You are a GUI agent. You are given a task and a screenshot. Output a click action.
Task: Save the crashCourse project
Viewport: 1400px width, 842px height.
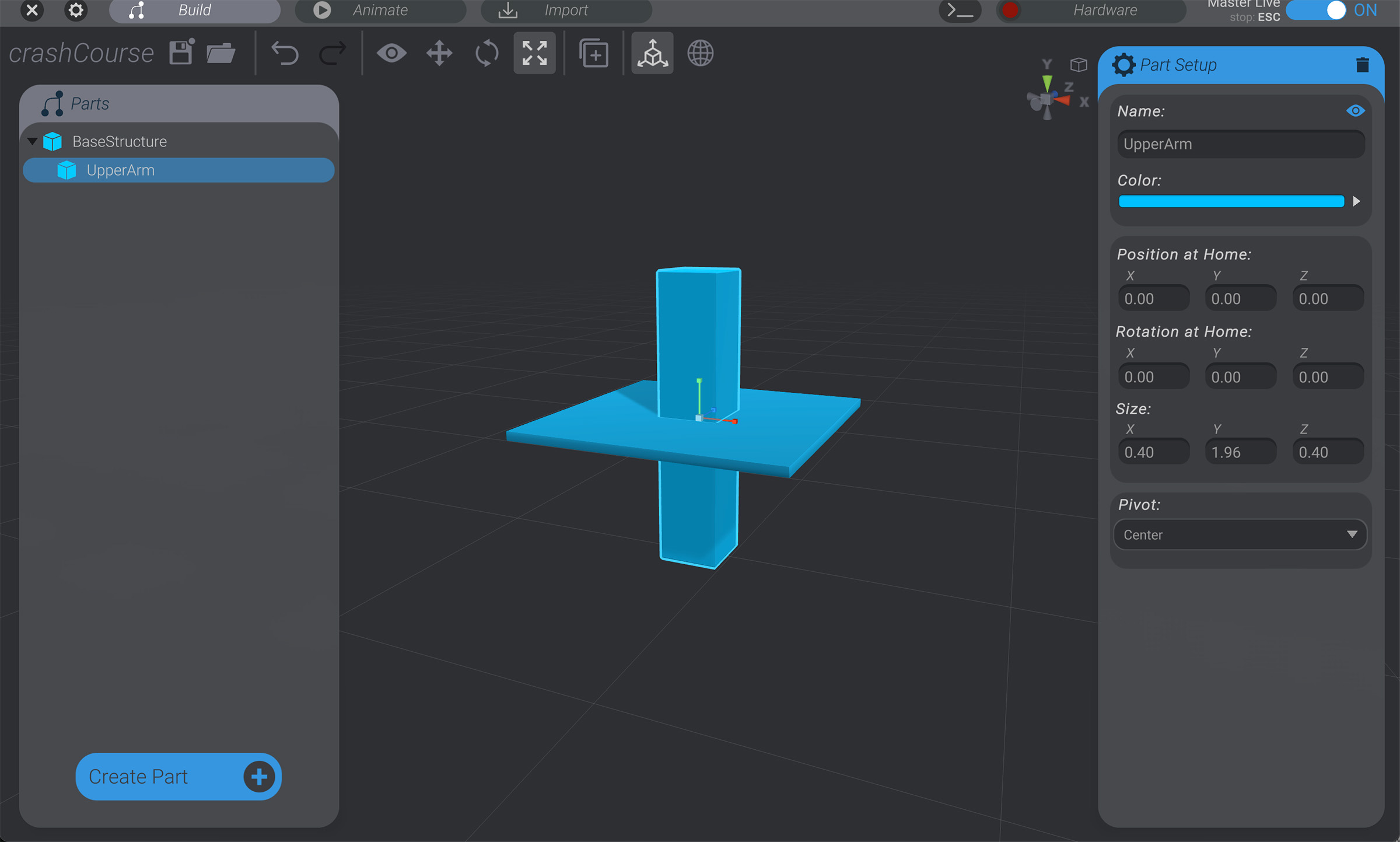(181, 52)
